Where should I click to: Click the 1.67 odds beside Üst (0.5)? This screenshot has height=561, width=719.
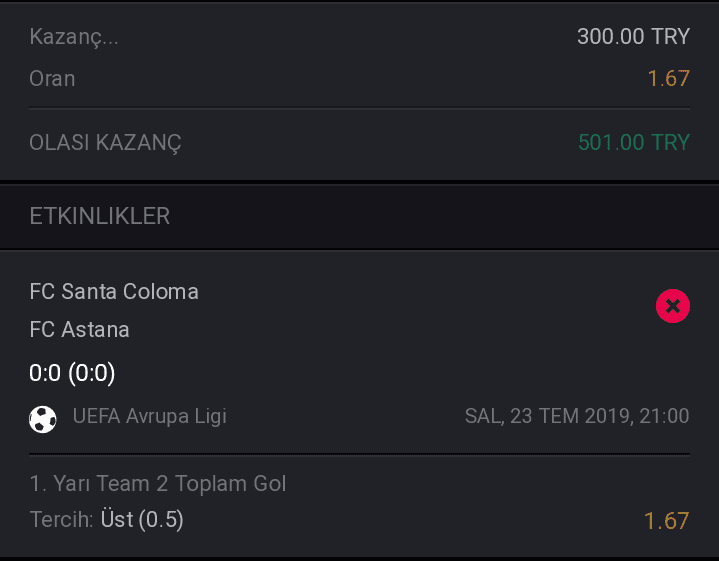point(666,521)
